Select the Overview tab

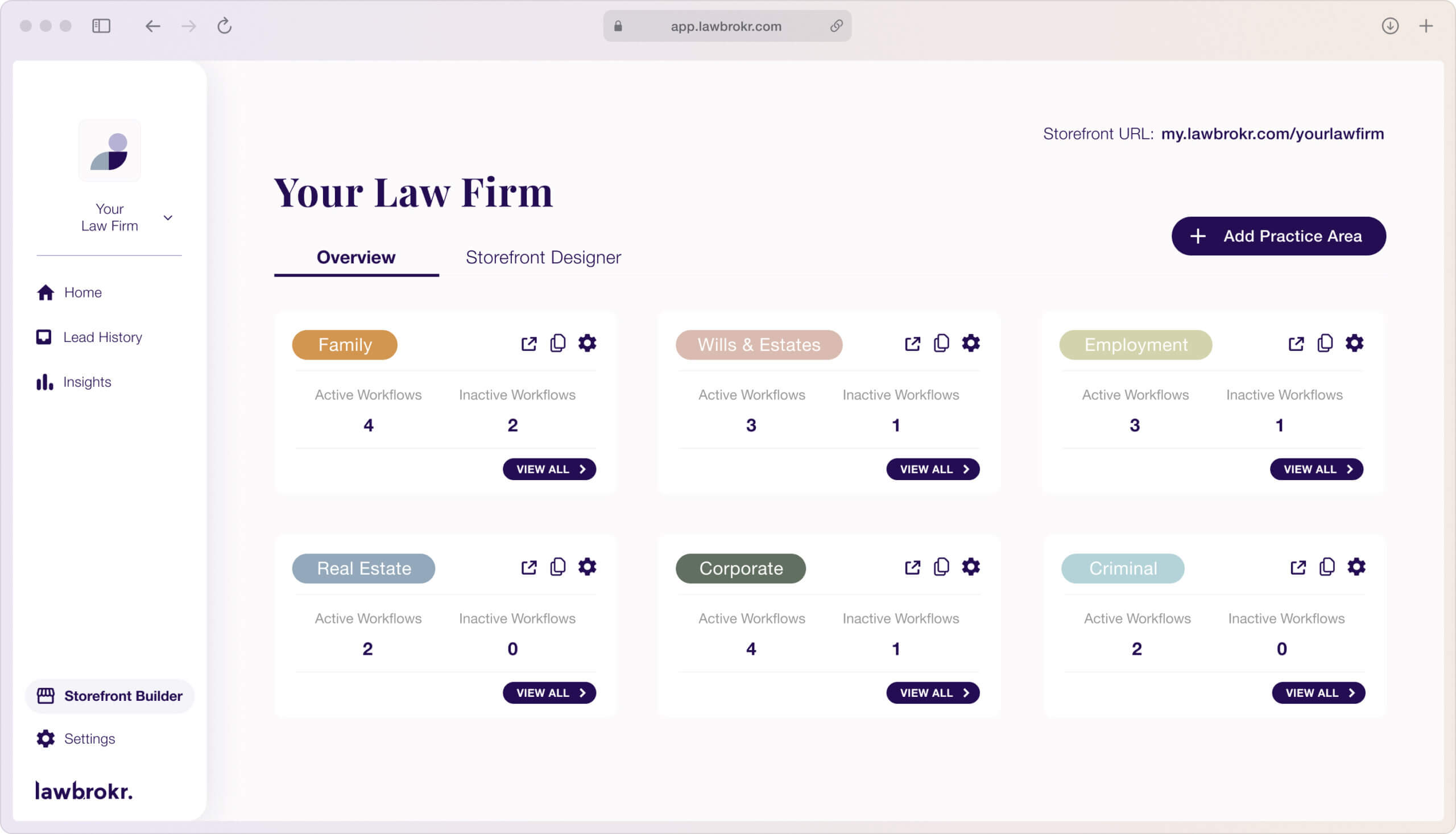[355, 257]
